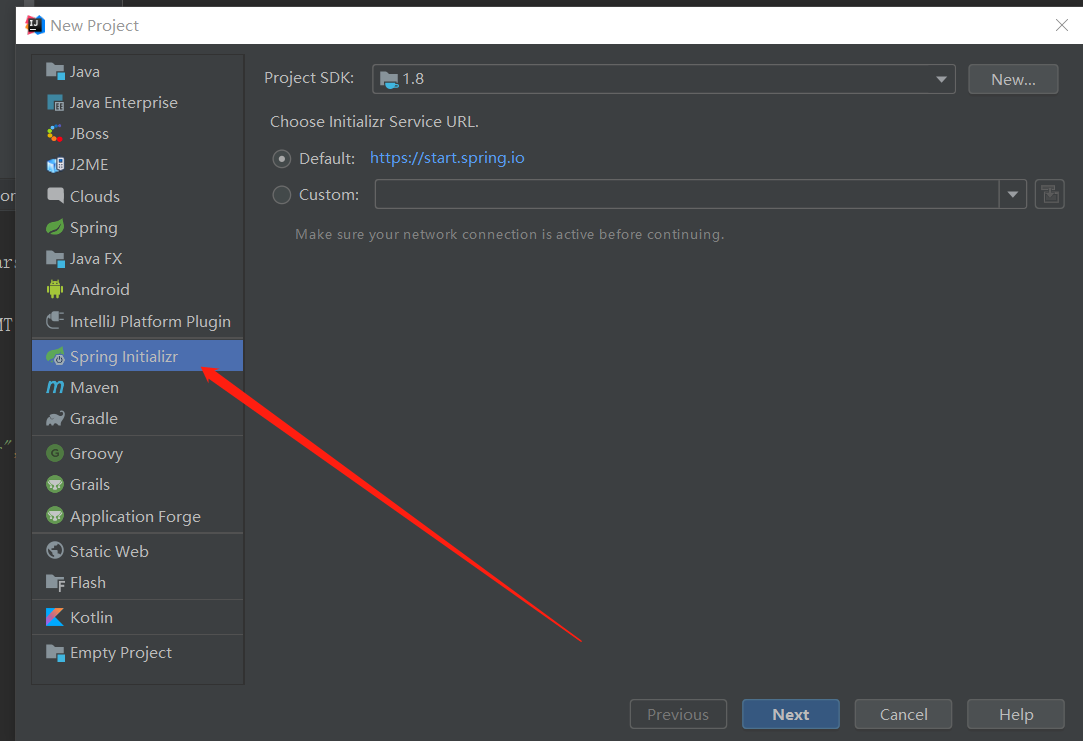Viewport: 1083px width, 741px height.
Task: Click the Static Web globe icon
Action: pyautogui.click(x=55, y=550)
